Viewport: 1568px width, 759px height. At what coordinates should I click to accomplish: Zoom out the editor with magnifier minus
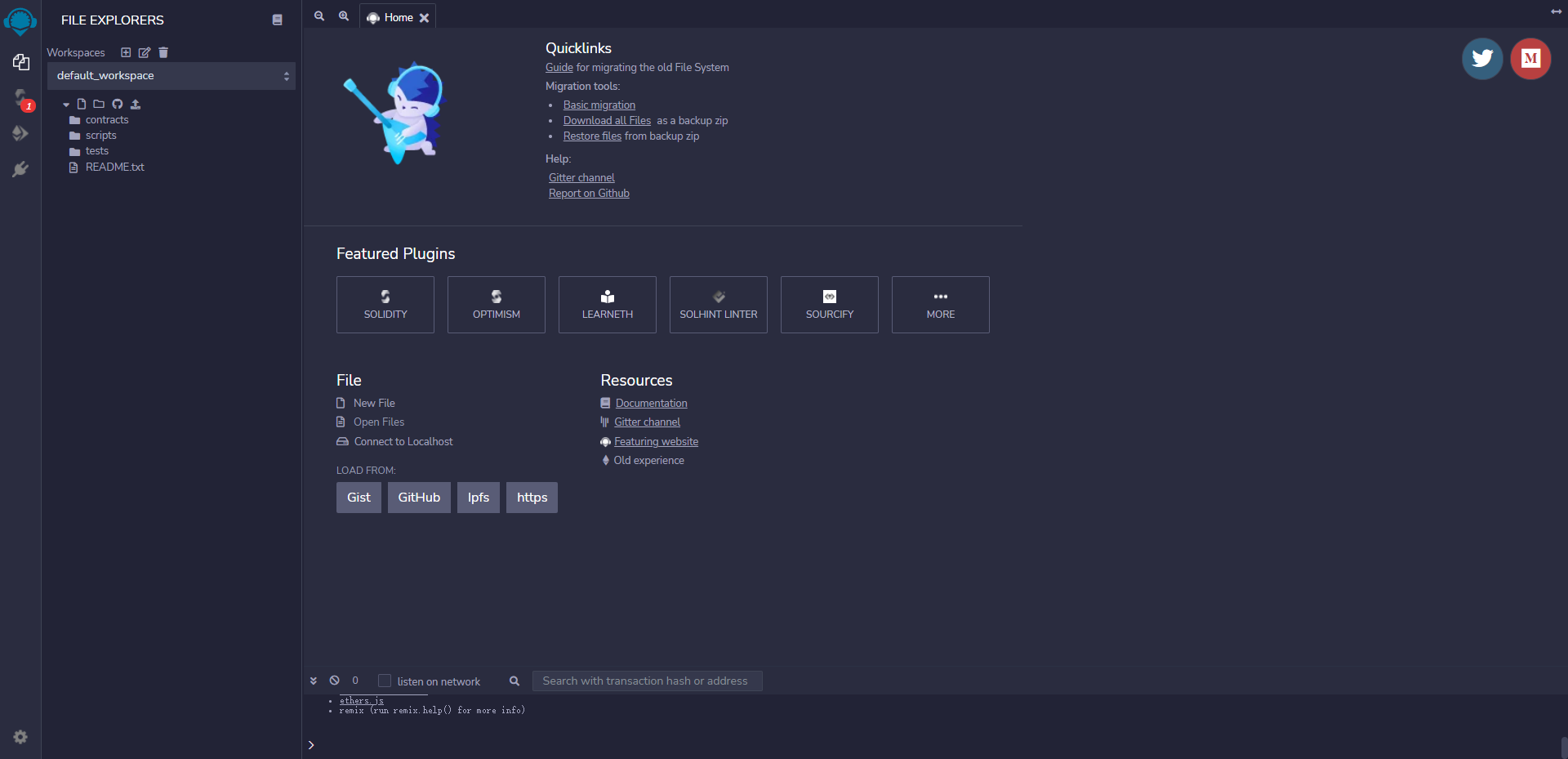(319, 16)
